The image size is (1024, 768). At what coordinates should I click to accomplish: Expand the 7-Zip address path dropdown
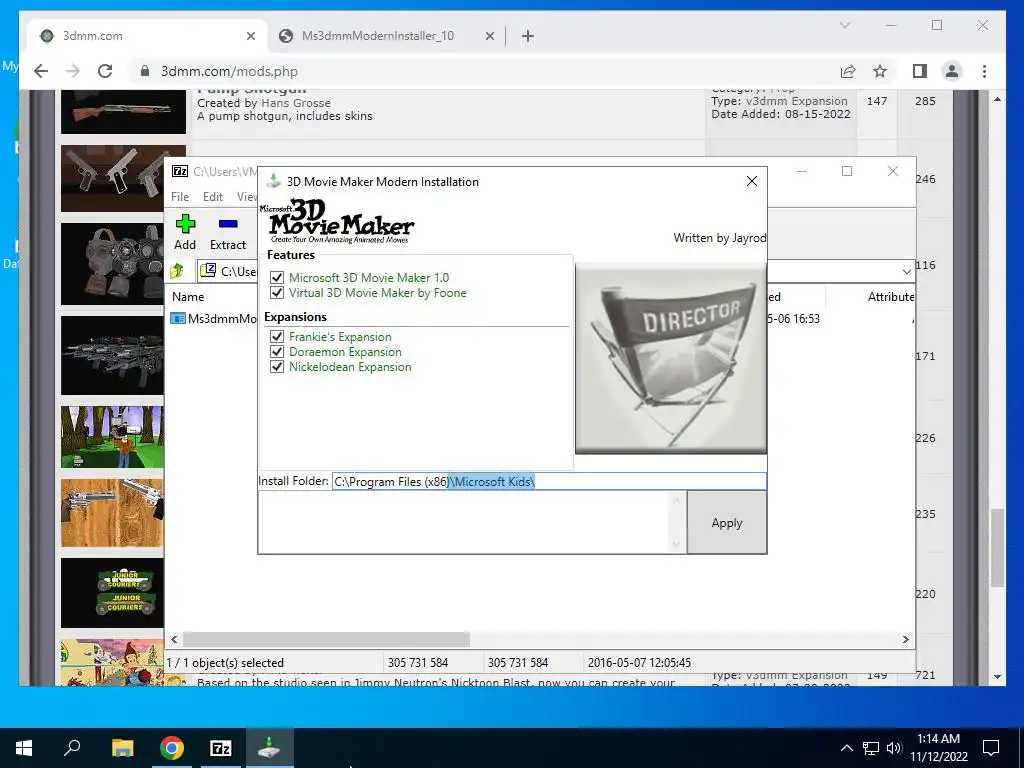[906, 271]
